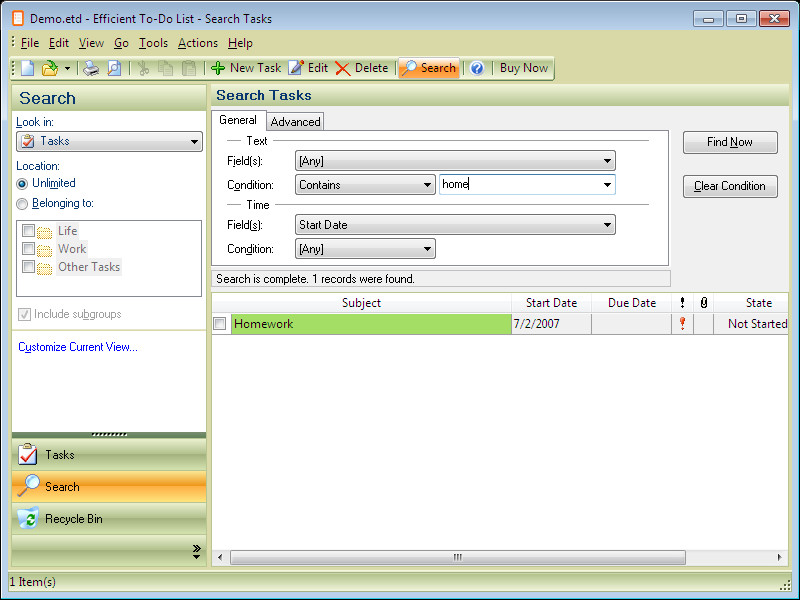Screen dimensions: 800x600
Task: Check the Work folder checkbox
Action: 29,249
